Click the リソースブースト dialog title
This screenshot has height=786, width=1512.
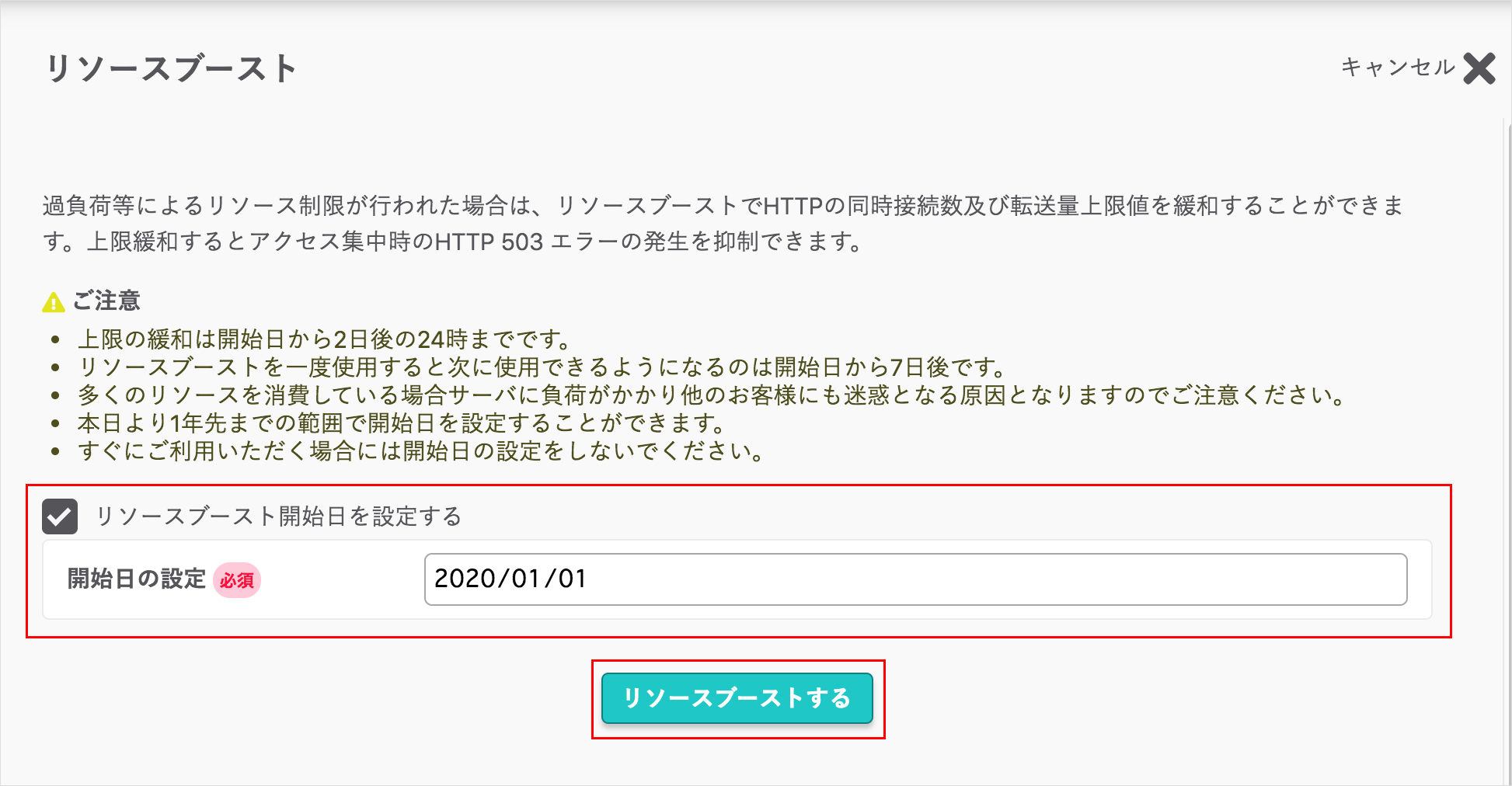tap(170, 68)
